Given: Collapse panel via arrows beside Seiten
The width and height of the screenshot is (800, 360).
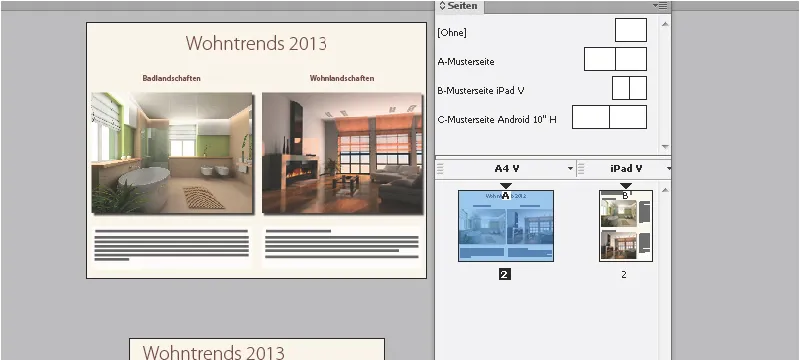Looking at the screenshot, I should [442, 6].
